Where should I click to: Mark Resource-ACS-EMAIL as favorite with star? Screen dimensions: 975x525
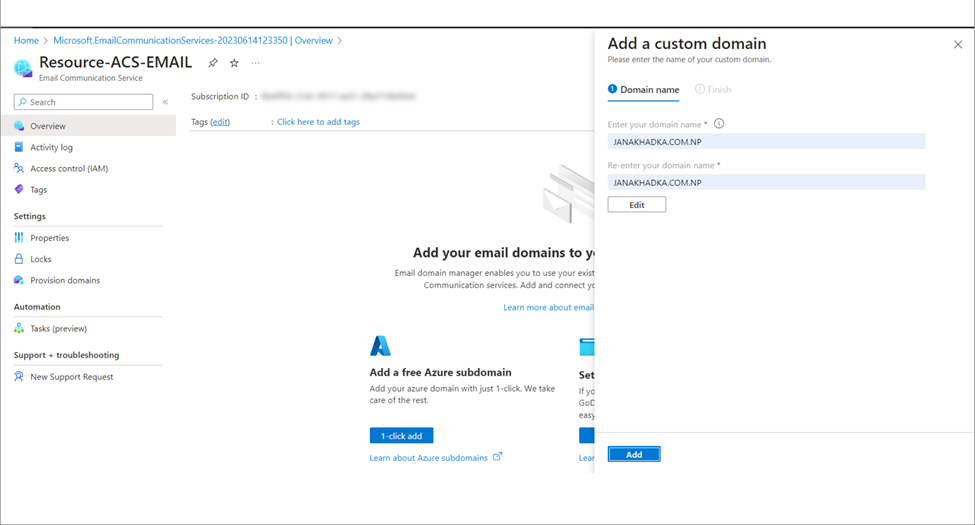234,63
